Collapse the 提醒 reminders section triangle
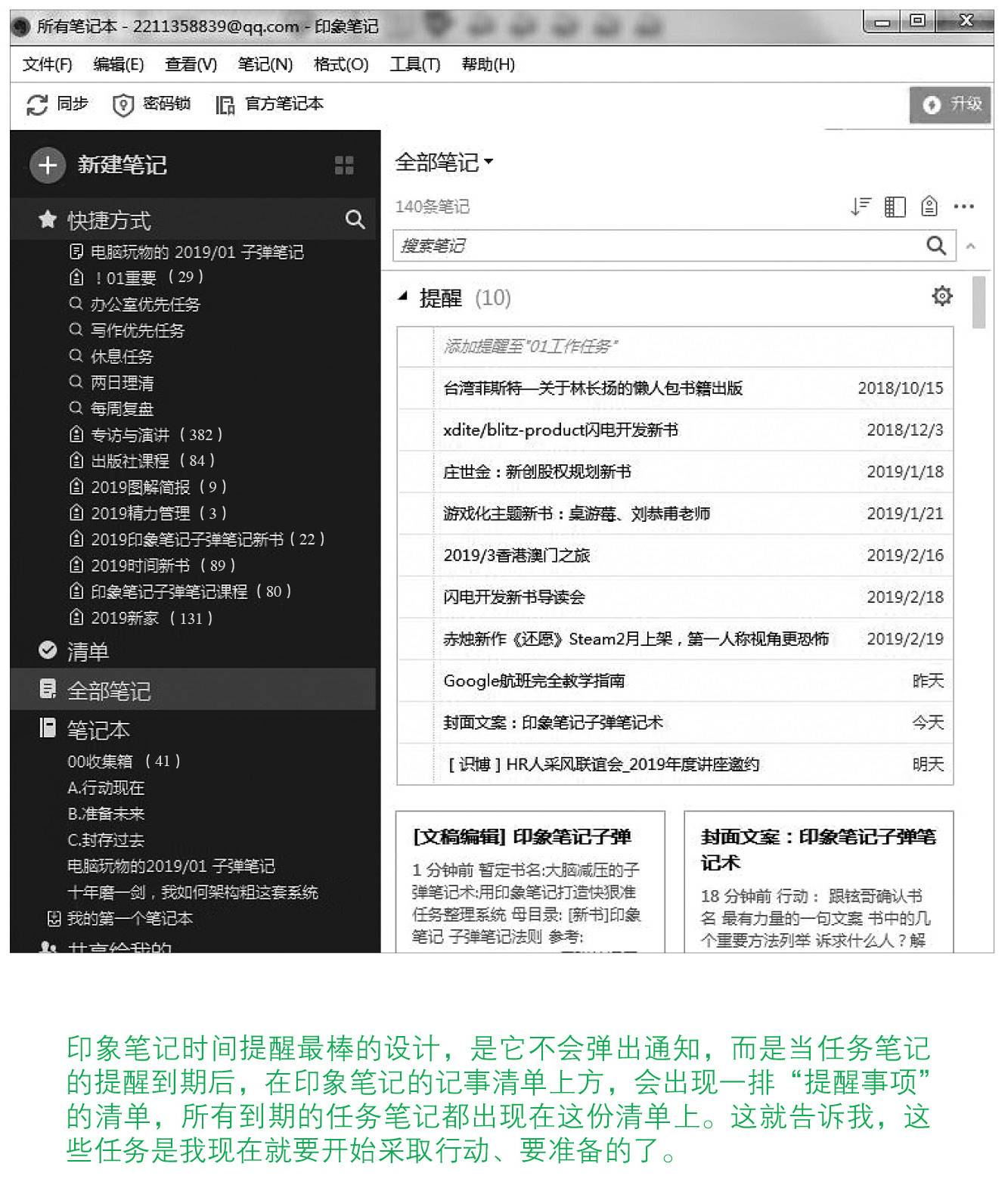1008x1182 pixels. tap(403, 296)
